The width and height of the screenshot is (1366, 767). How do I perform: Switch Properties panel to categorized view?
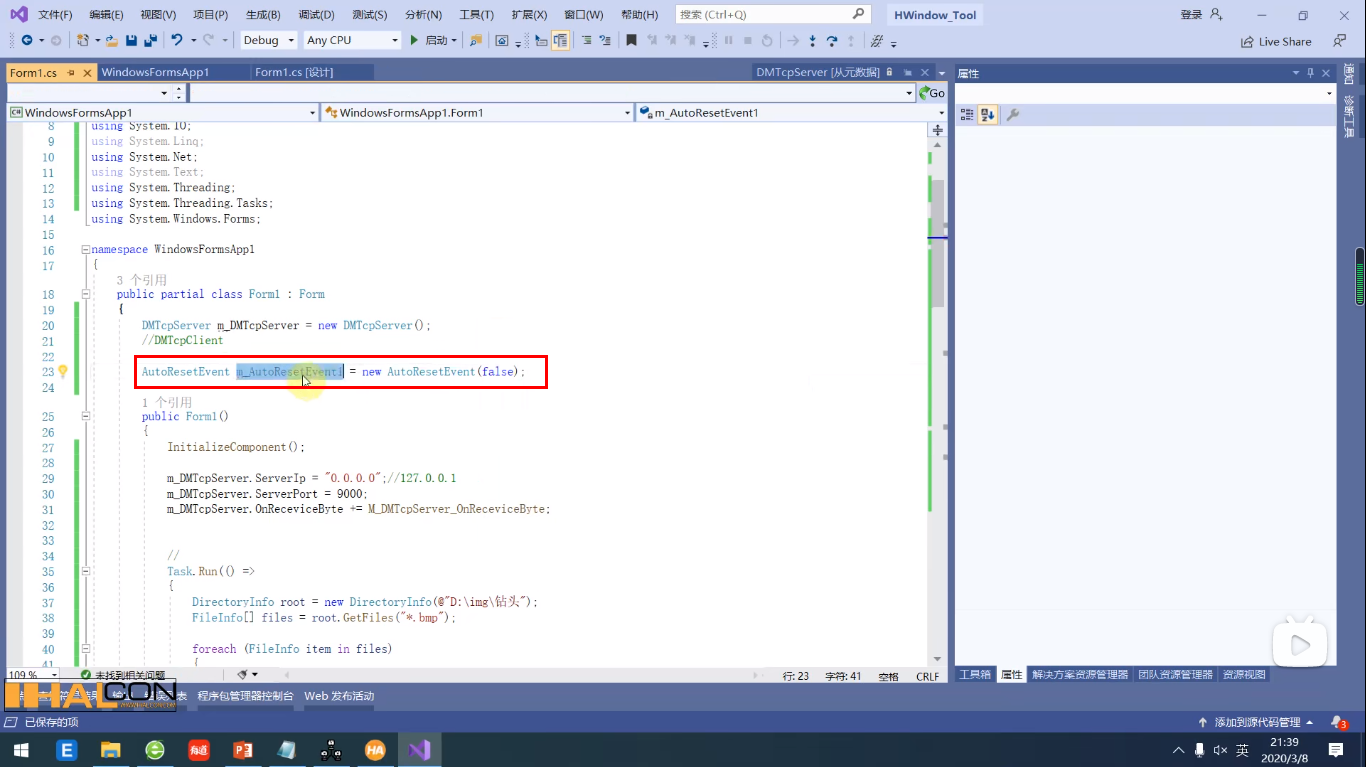click(x=967, y=113)
